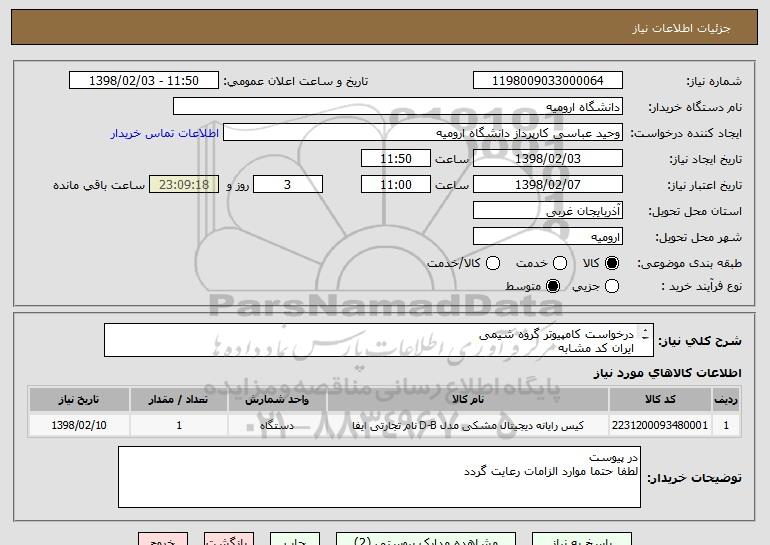Click the توضیحات خریدار text area

pyautogui.click(x=379, y=477)
